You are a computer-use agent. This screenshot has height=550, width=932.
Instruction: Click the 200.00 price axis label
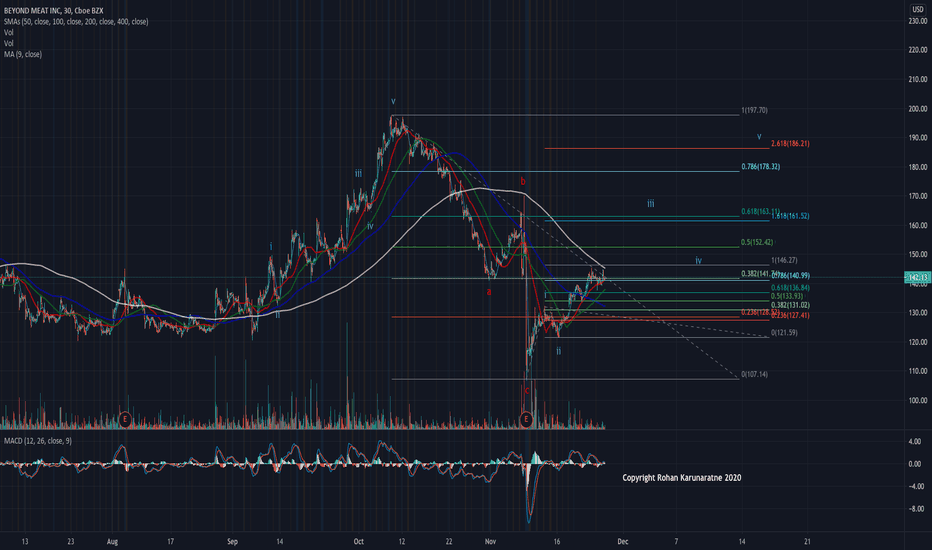click(x=918, y=109)
